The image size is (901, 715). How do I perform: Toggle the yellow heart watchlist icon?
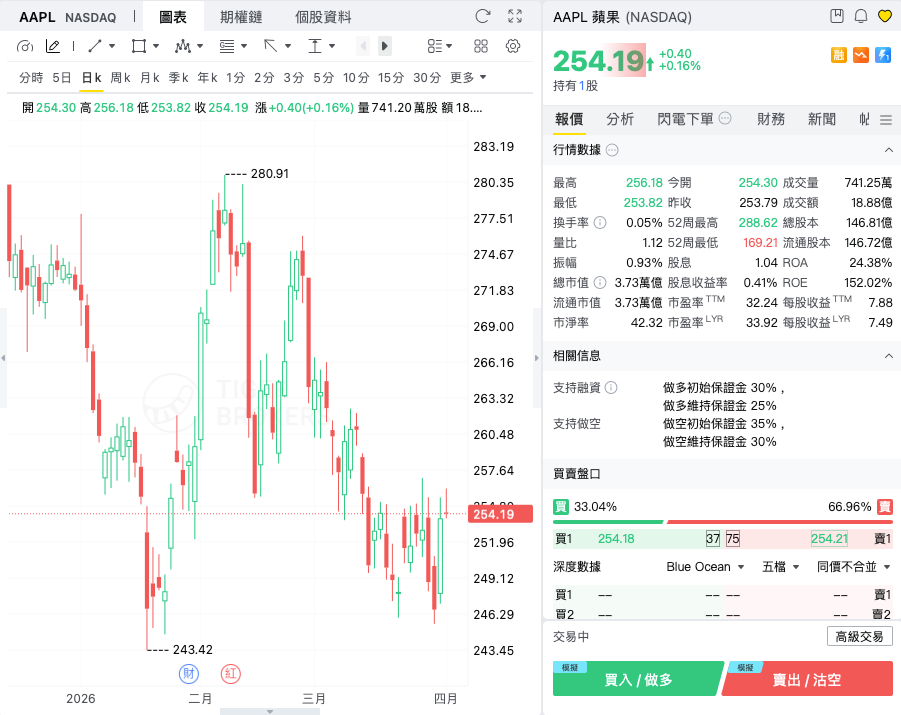point(885,16)
